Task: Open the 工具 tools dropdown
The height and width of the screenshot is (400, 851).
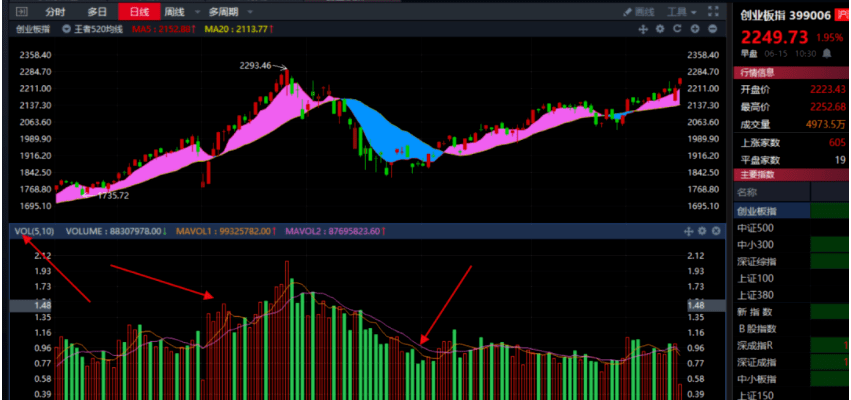Action: point(683,12)
